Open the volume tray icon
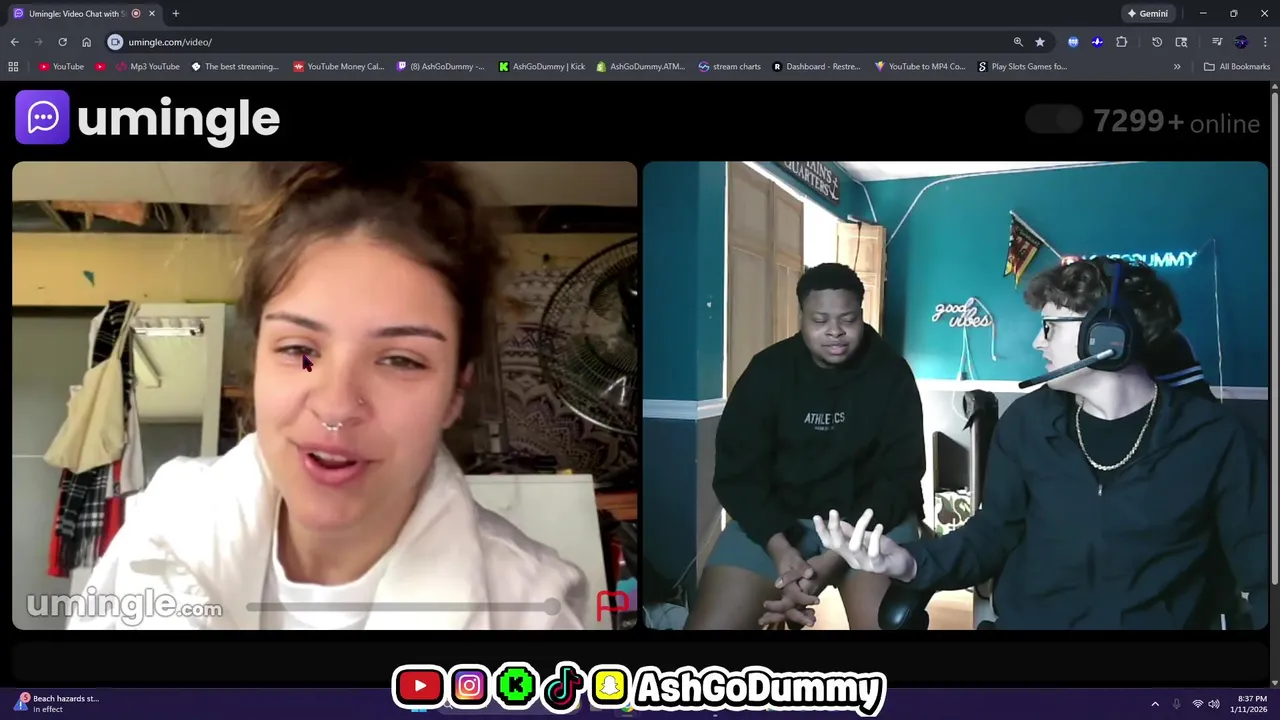The height and width of the screenshot is (720, 1280). coord(1214,704)
